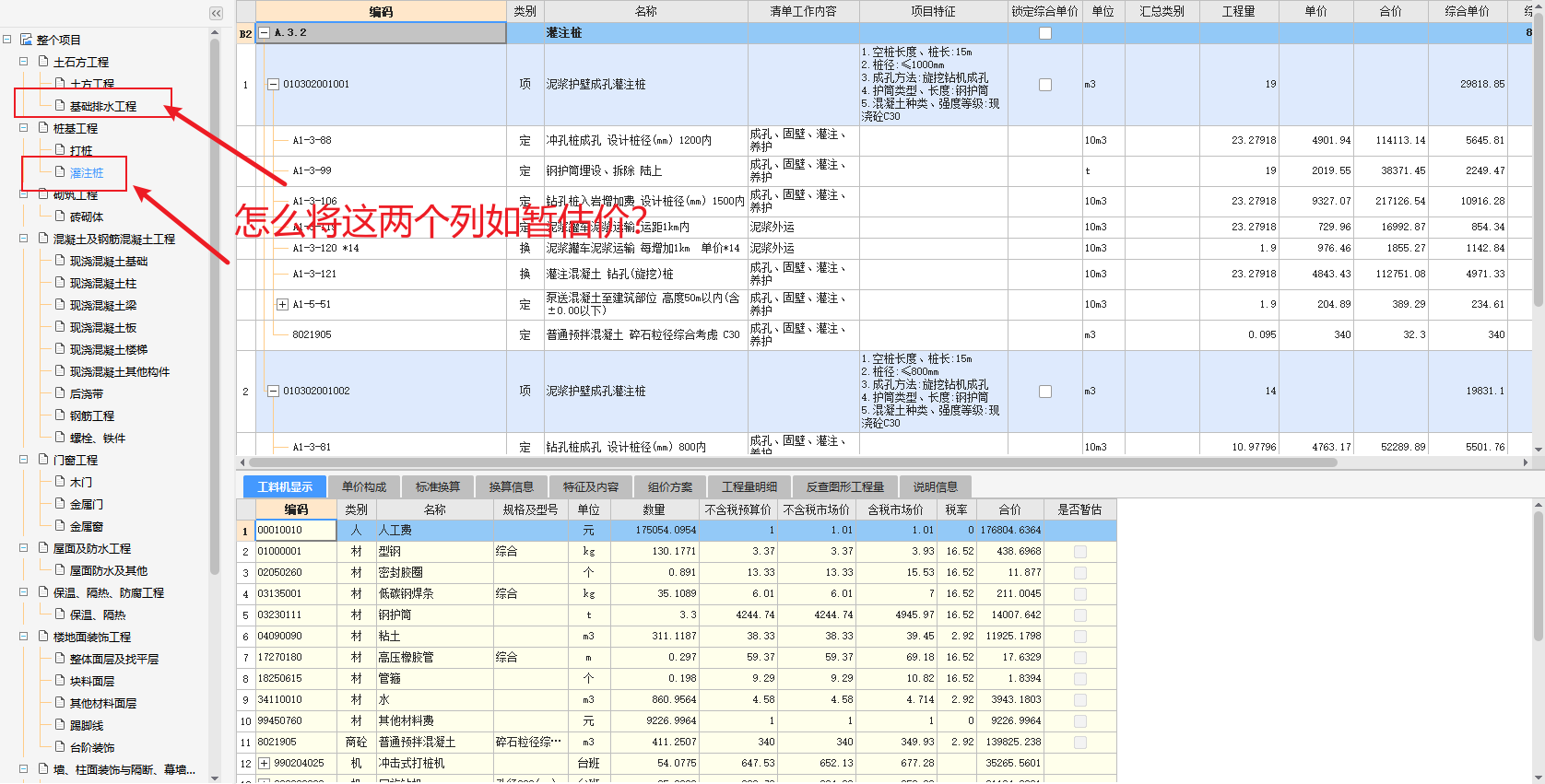Collapse the 混凝土及钢筋混凝土工程 tree node
This screenshot has width=1545, height=784.
[24, 239]
